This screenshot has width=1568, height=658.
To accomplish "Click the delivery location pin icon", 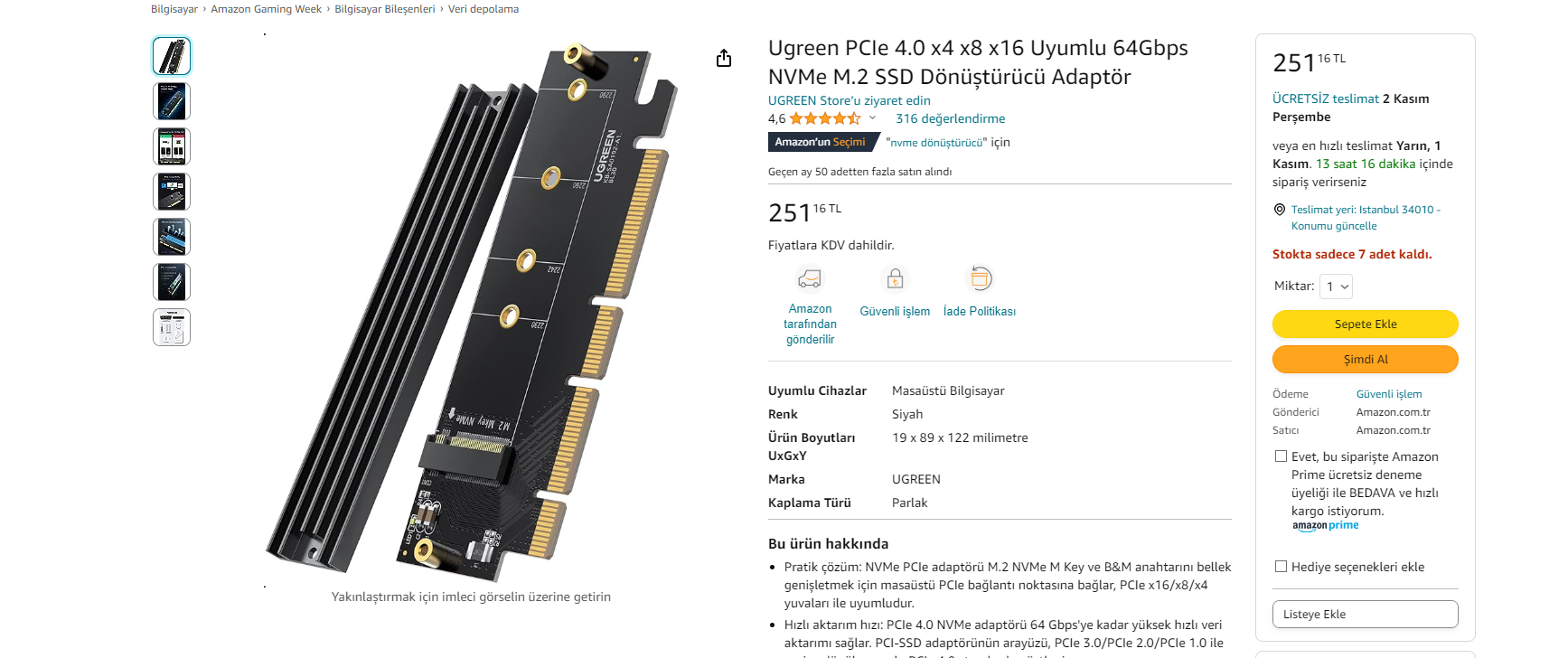I will 1280,210.
